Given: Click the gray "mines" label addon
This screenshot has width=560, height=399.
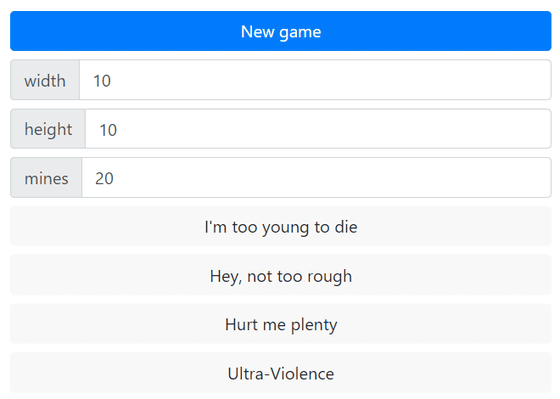Looking at the screenshot, I should (x=46, y=178).
